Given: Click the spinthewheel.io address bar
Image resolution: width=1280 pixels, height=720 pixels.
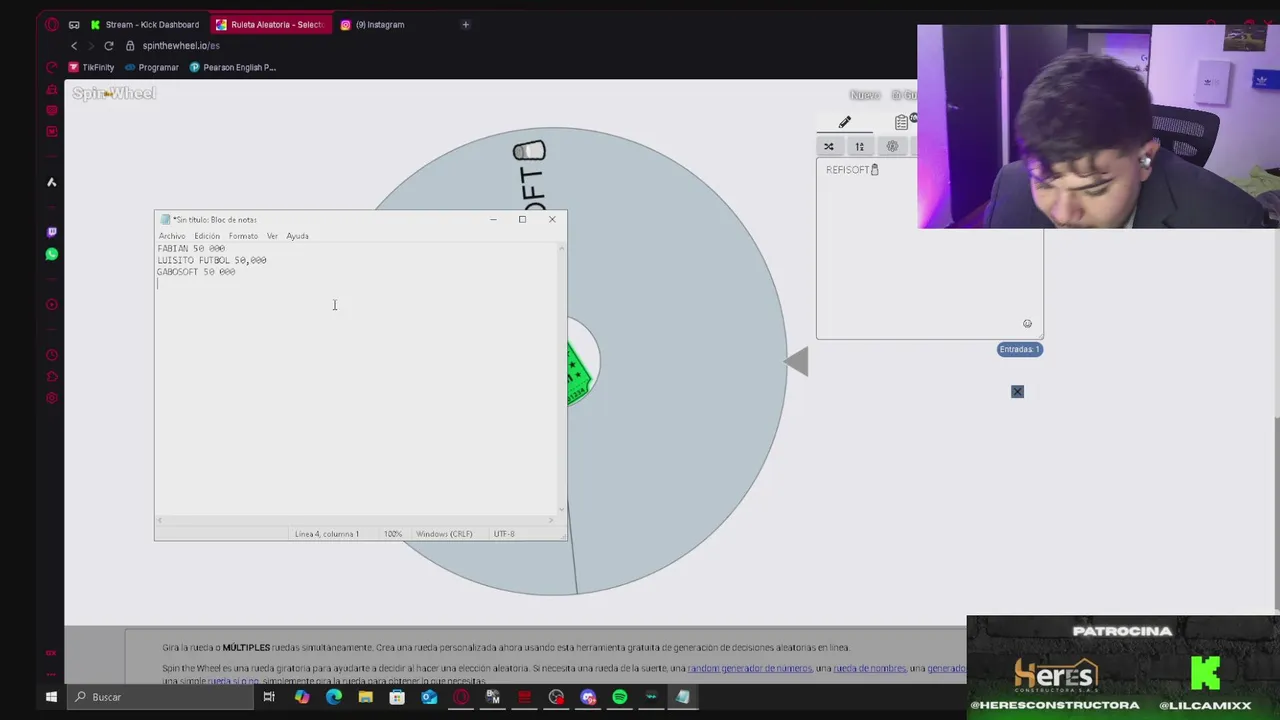Looking at the screenshot, I should click(x=181, y=46).
